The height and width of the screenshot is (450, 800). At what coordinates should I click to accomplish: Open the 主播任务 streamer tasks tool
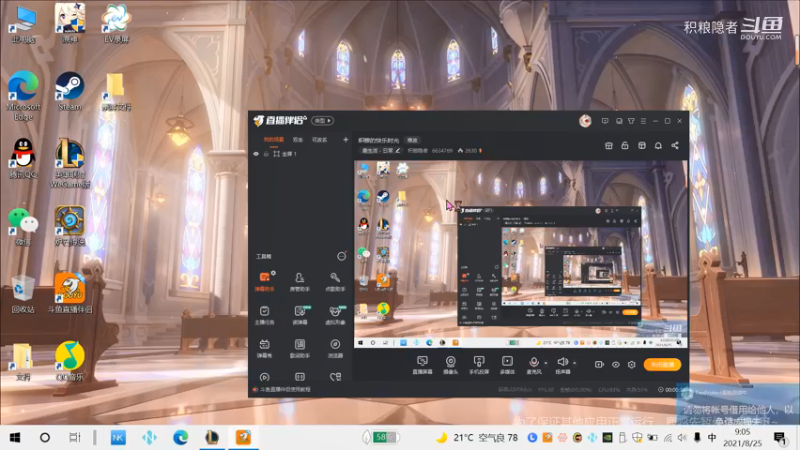[x=264, y=315]
